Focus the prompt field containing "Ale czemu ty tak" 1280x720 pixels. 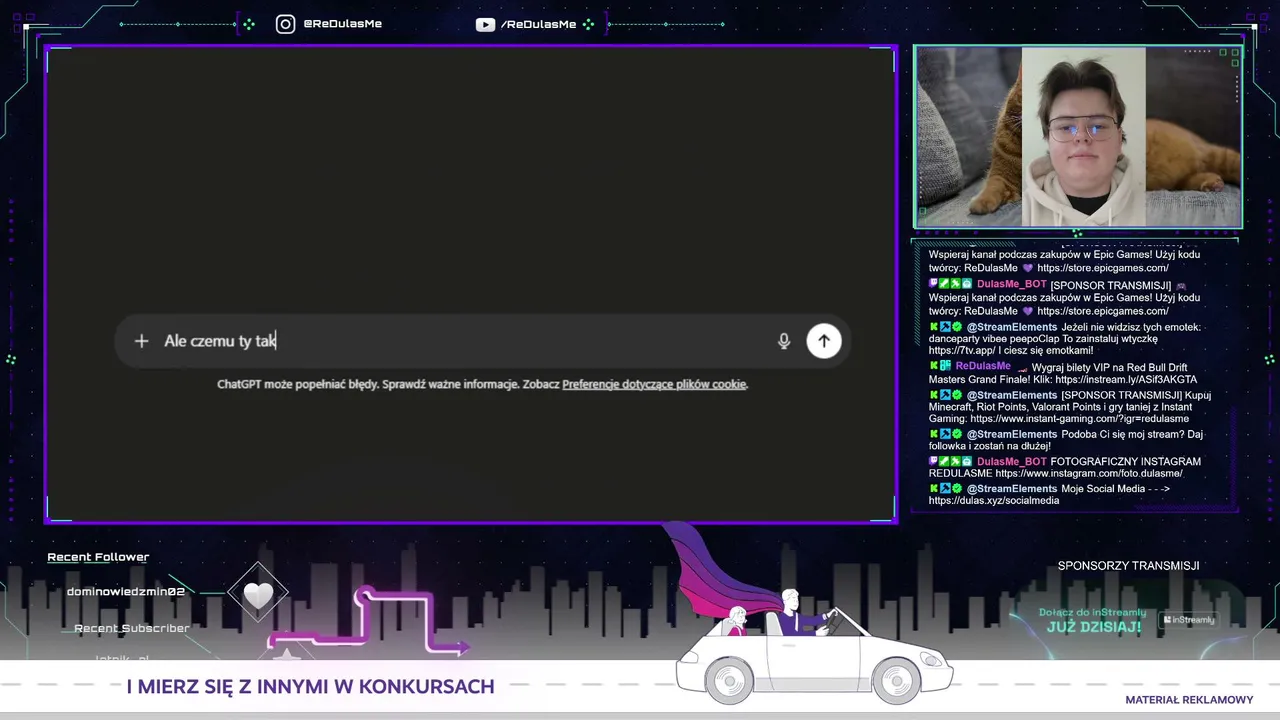482,341
